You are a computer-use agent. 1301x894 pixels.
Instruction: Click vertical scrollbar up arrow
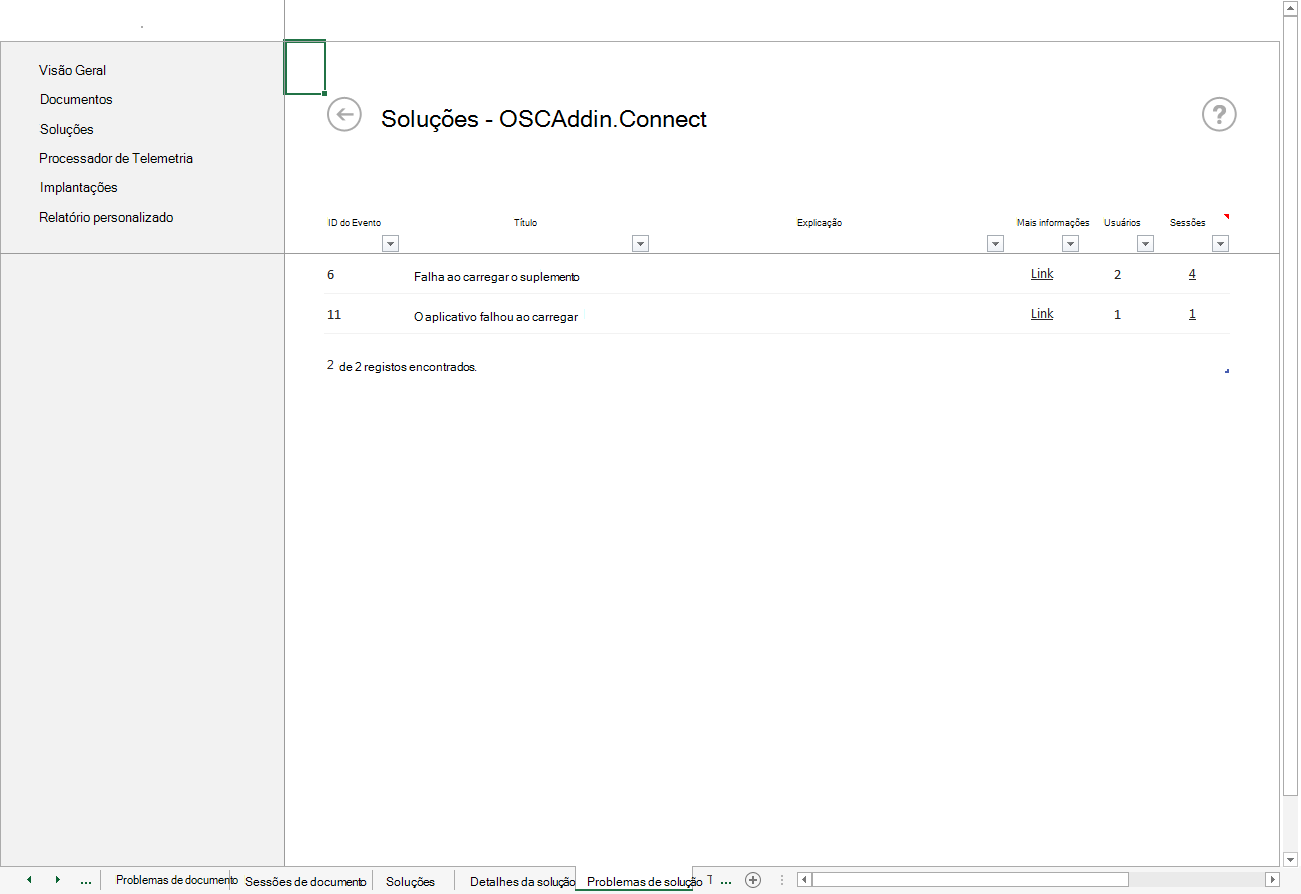point(1291,8)
